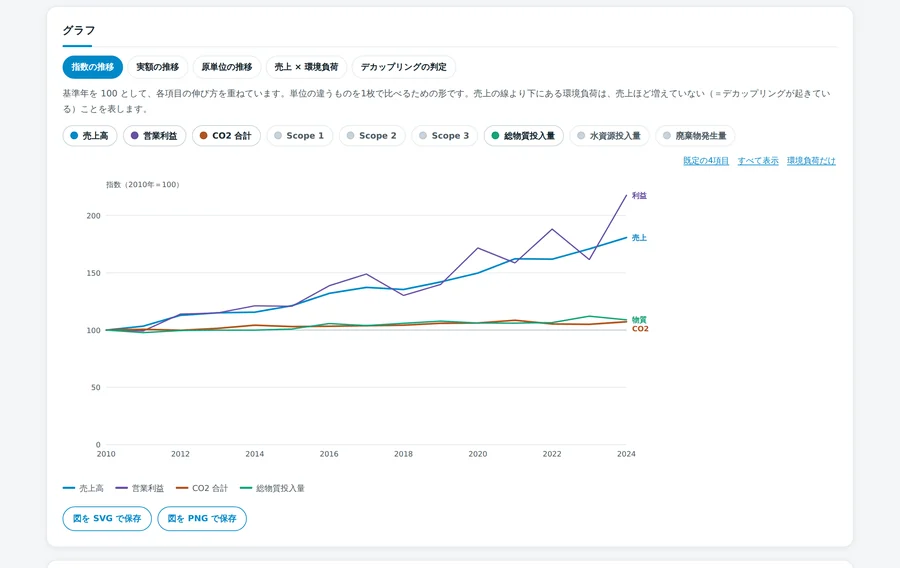900x568 pixels.
Task: Switch to the 実額の推移 tab
Action: [x=157, y=67]
